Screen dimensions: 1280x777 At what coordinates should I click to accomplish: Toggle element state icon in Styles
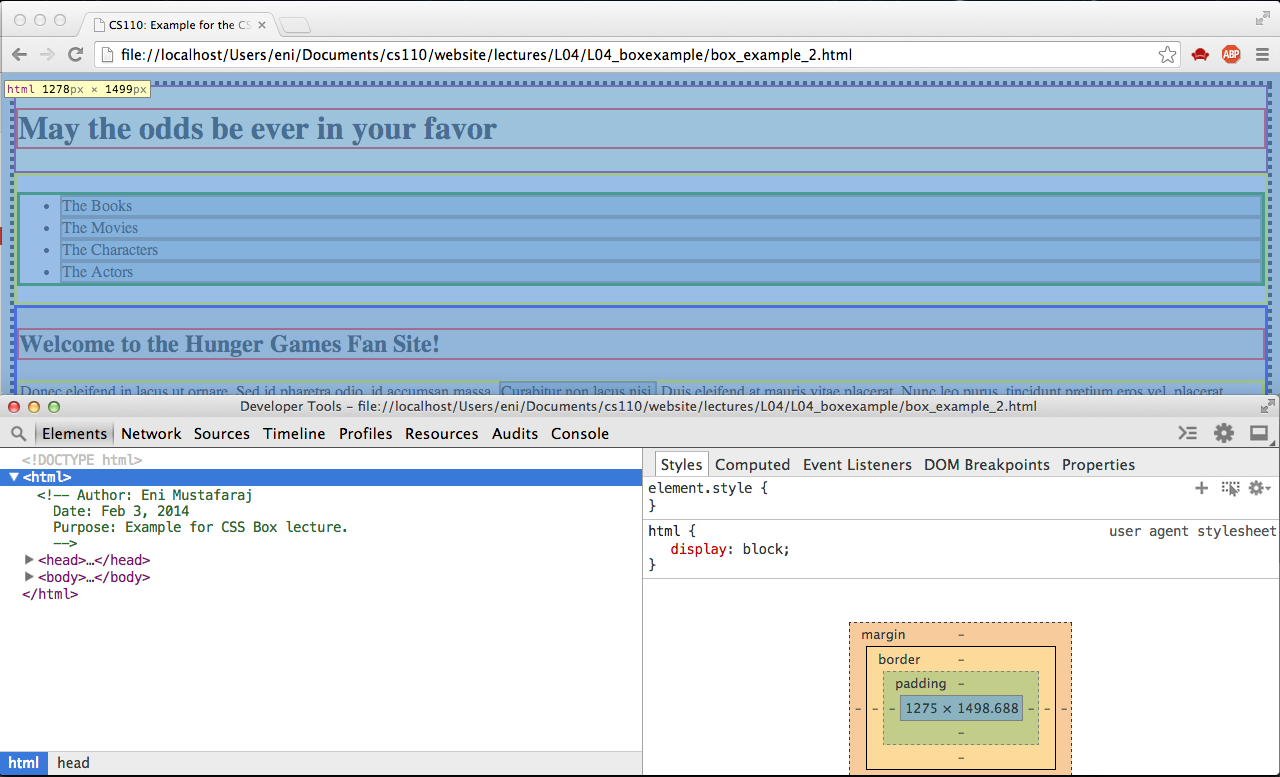[1231, 488]
